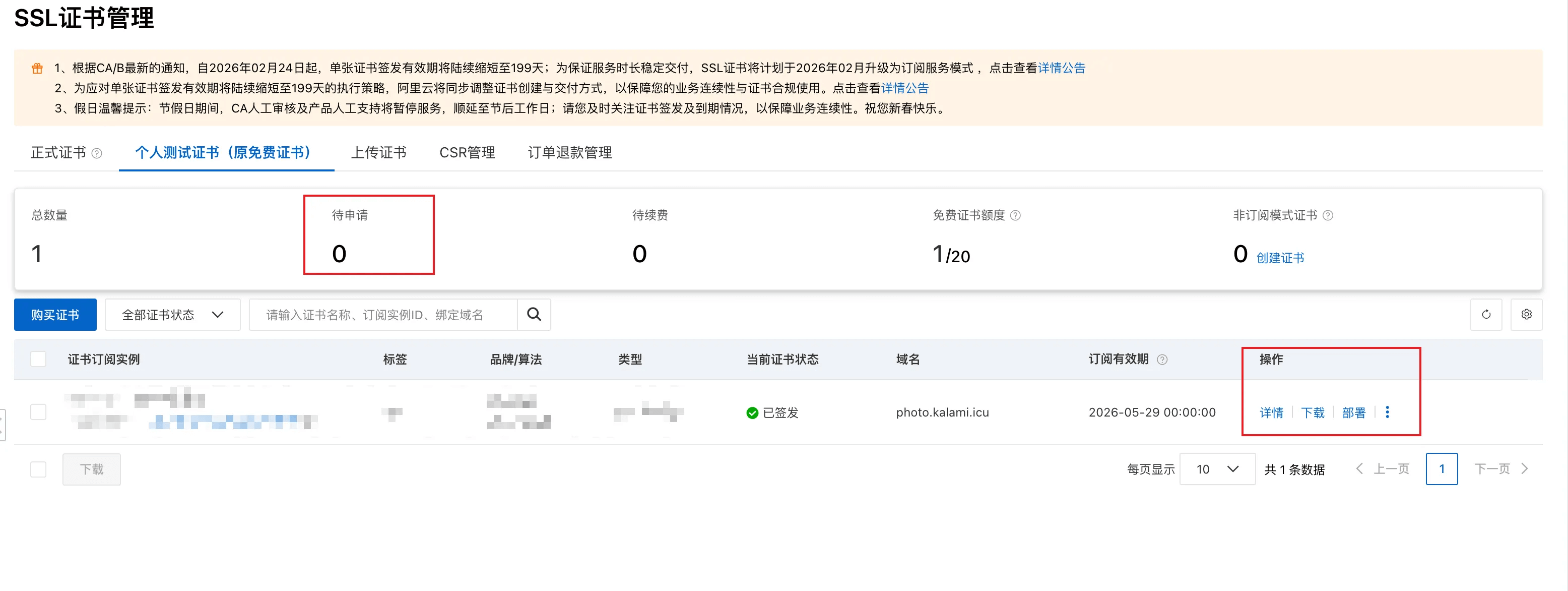Click the blue 购买证书 button
Screen dimensions: 1568x591
pyautogui.click(x=55, y=314)
